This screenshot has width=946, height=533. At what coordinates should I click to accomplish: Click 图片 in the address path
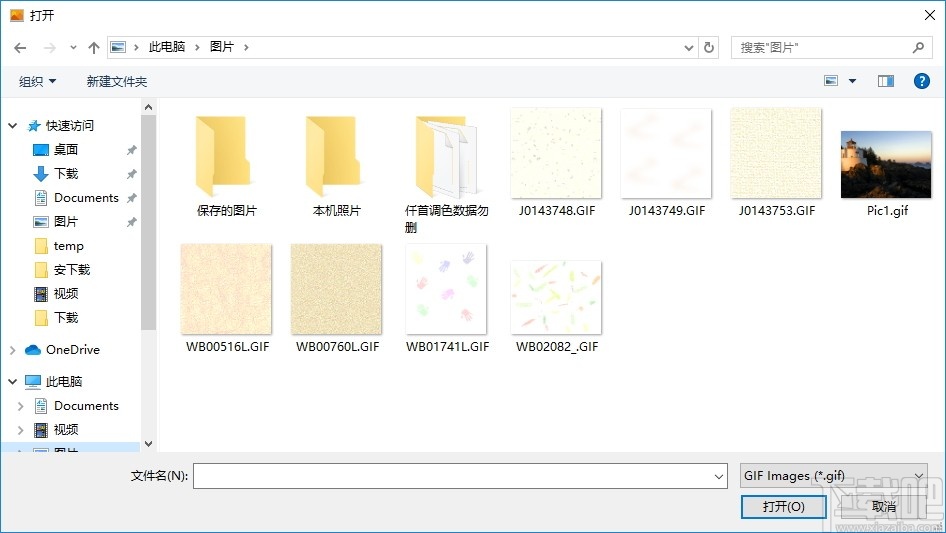click(x=221, y=47)
